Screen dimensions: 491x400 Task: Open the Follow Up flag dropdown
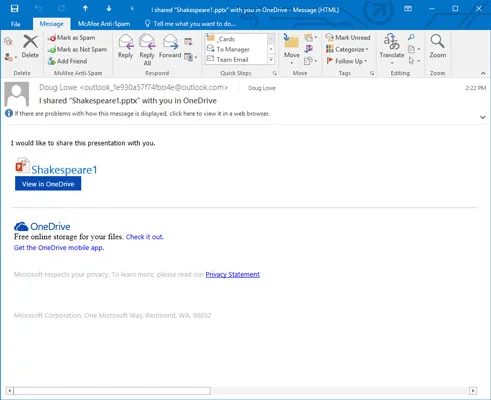pyautogui.click(x=346, y=61)
